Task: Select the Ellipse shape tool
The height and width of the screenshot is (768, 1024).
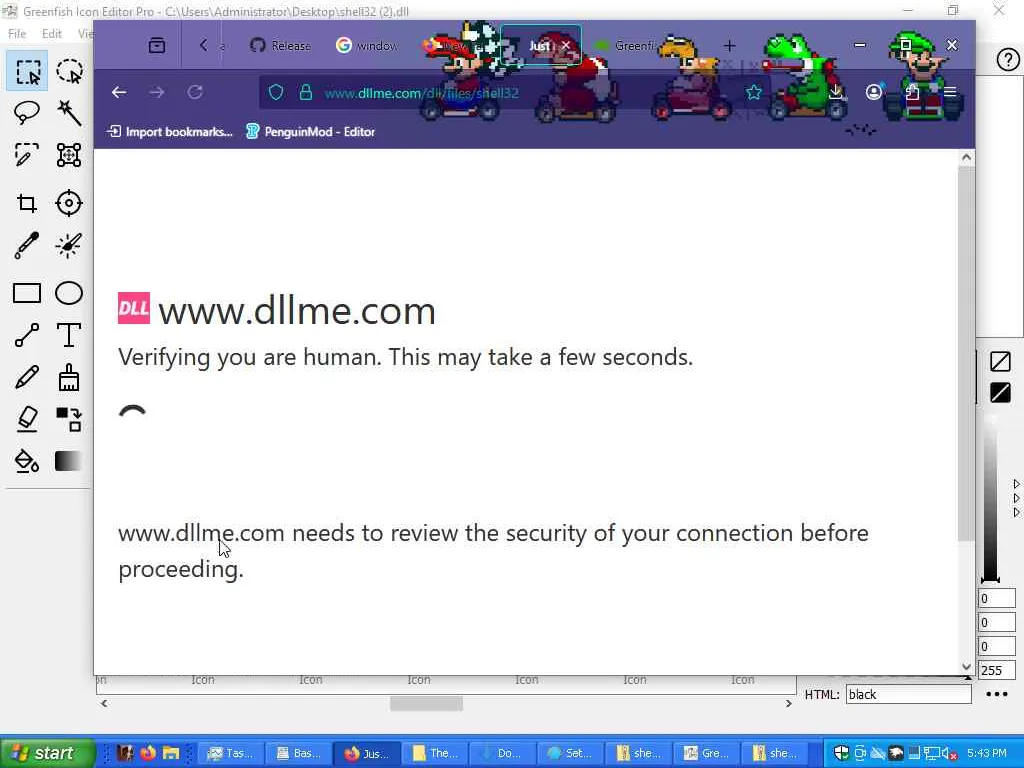Action: coord(69,293)
